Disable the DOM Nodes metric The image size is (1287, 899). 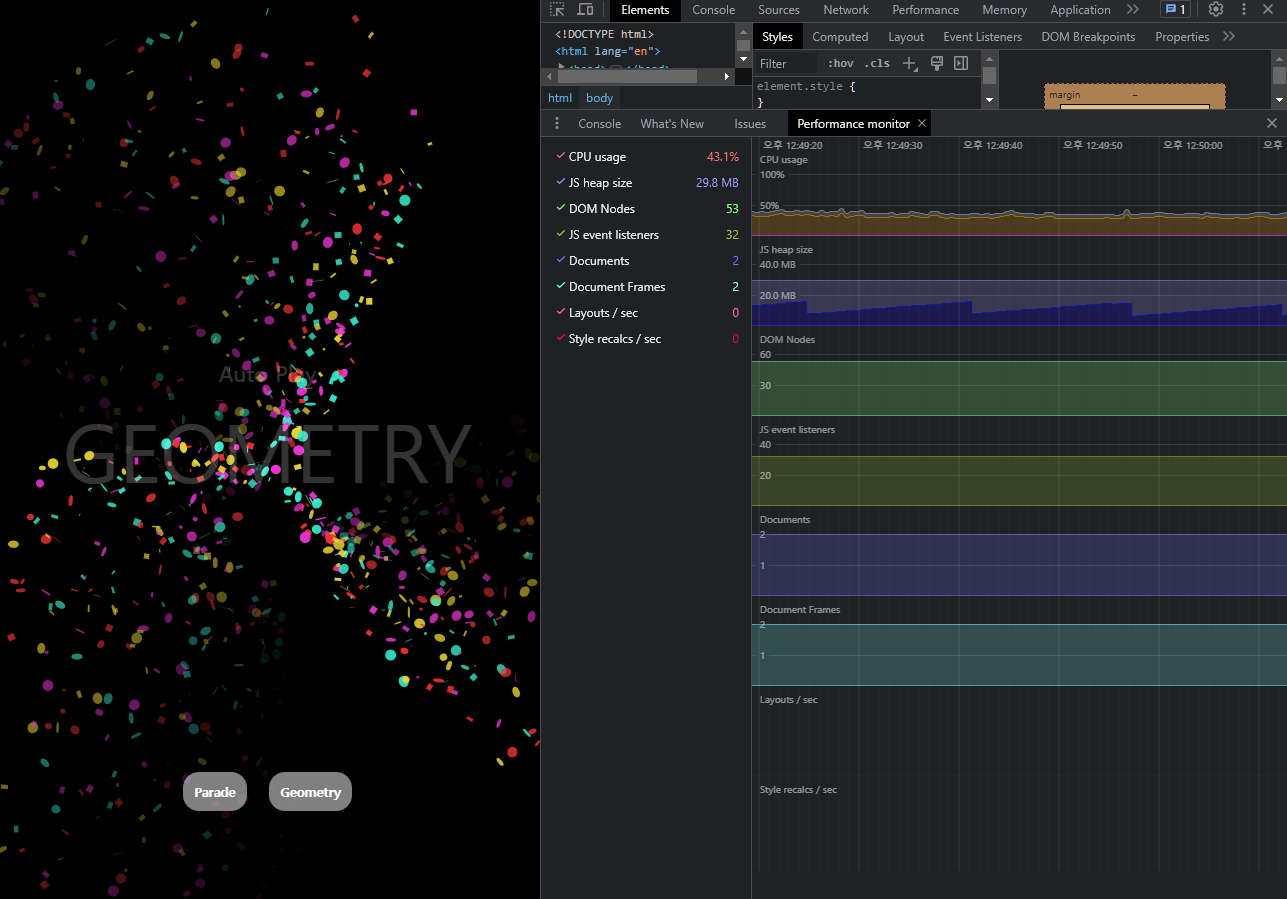coord(561,209)
